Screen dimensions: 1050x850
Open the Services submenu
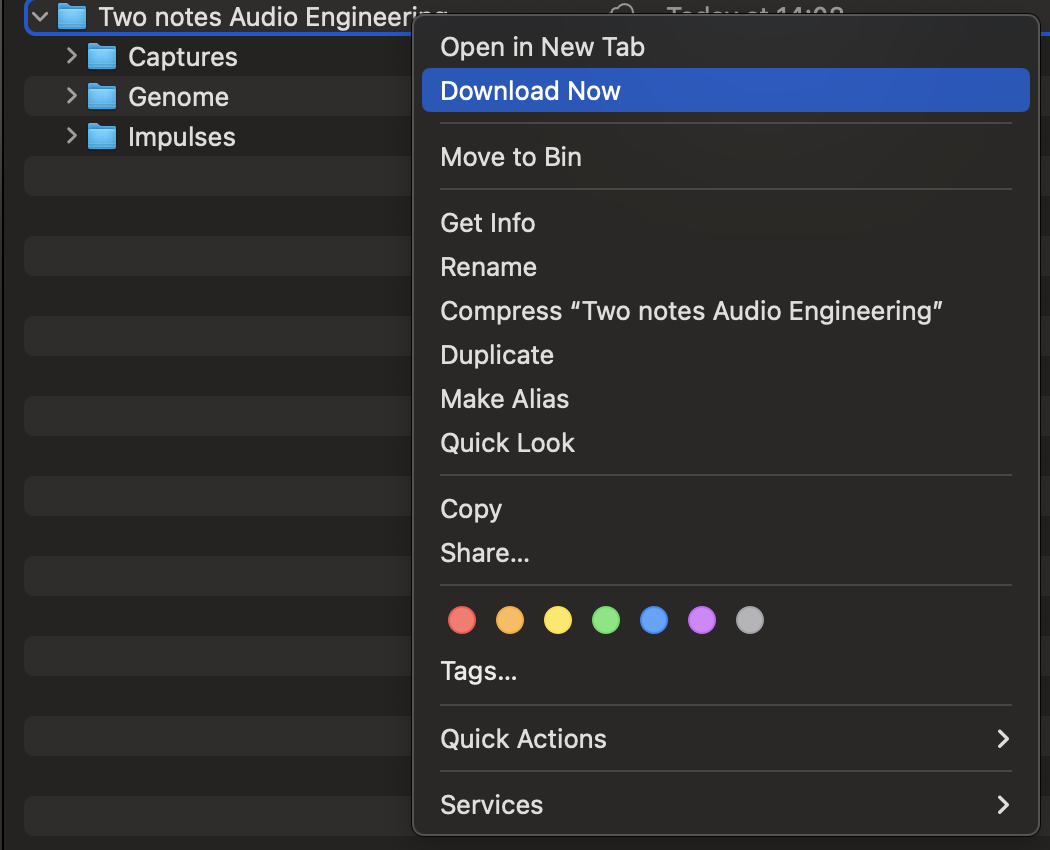click(726, 804)
